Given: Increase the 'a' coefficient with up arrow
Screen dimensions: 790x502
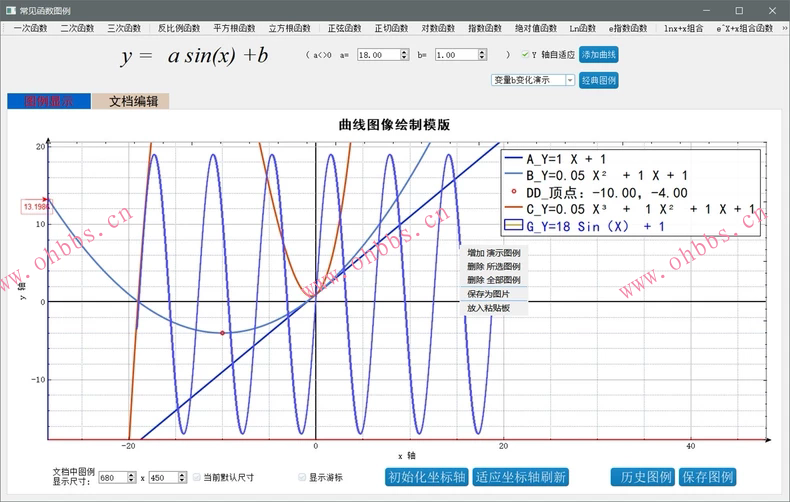Looking at the screenshot, I should click(404, 51).
